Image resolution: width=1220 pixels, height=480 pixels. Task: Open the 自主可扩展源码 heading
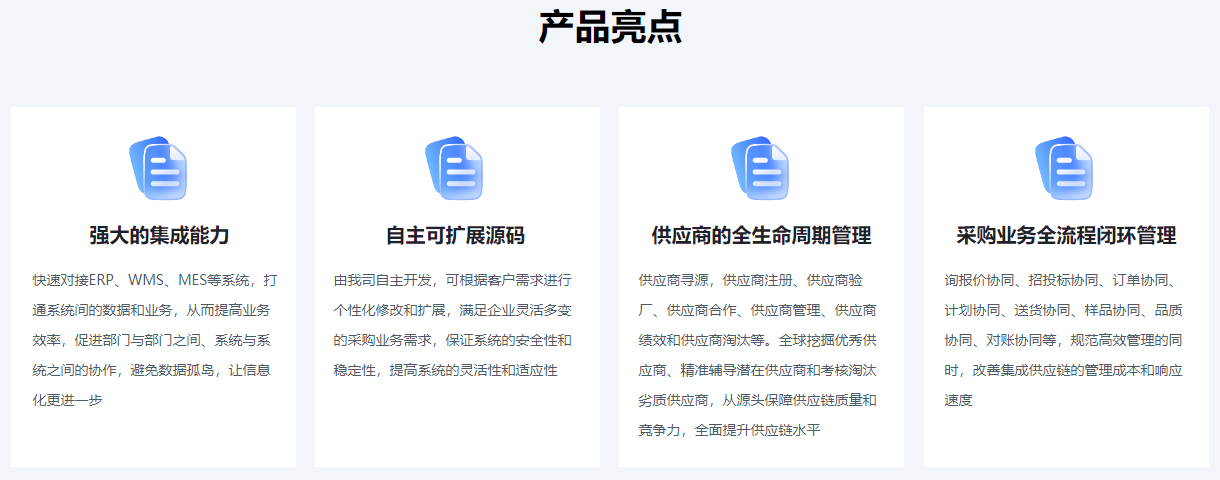point(455,236)
